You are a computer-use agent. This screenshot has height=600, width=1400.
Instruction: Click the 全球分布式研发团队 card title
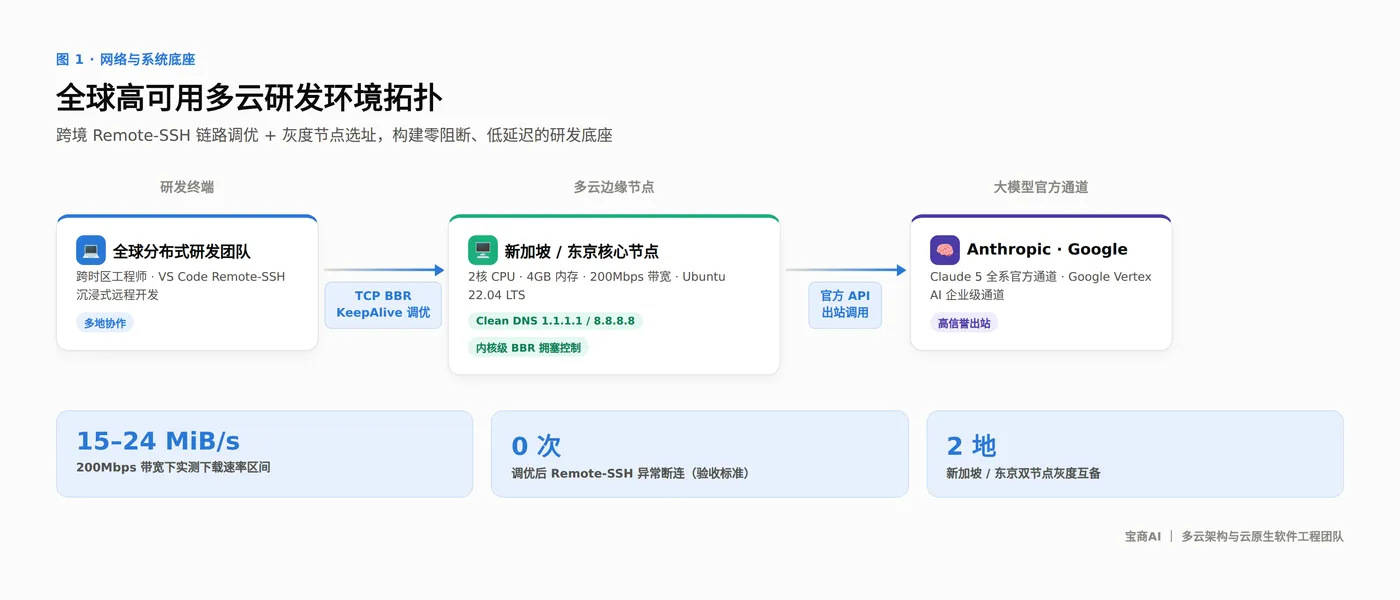click(181, 251)
